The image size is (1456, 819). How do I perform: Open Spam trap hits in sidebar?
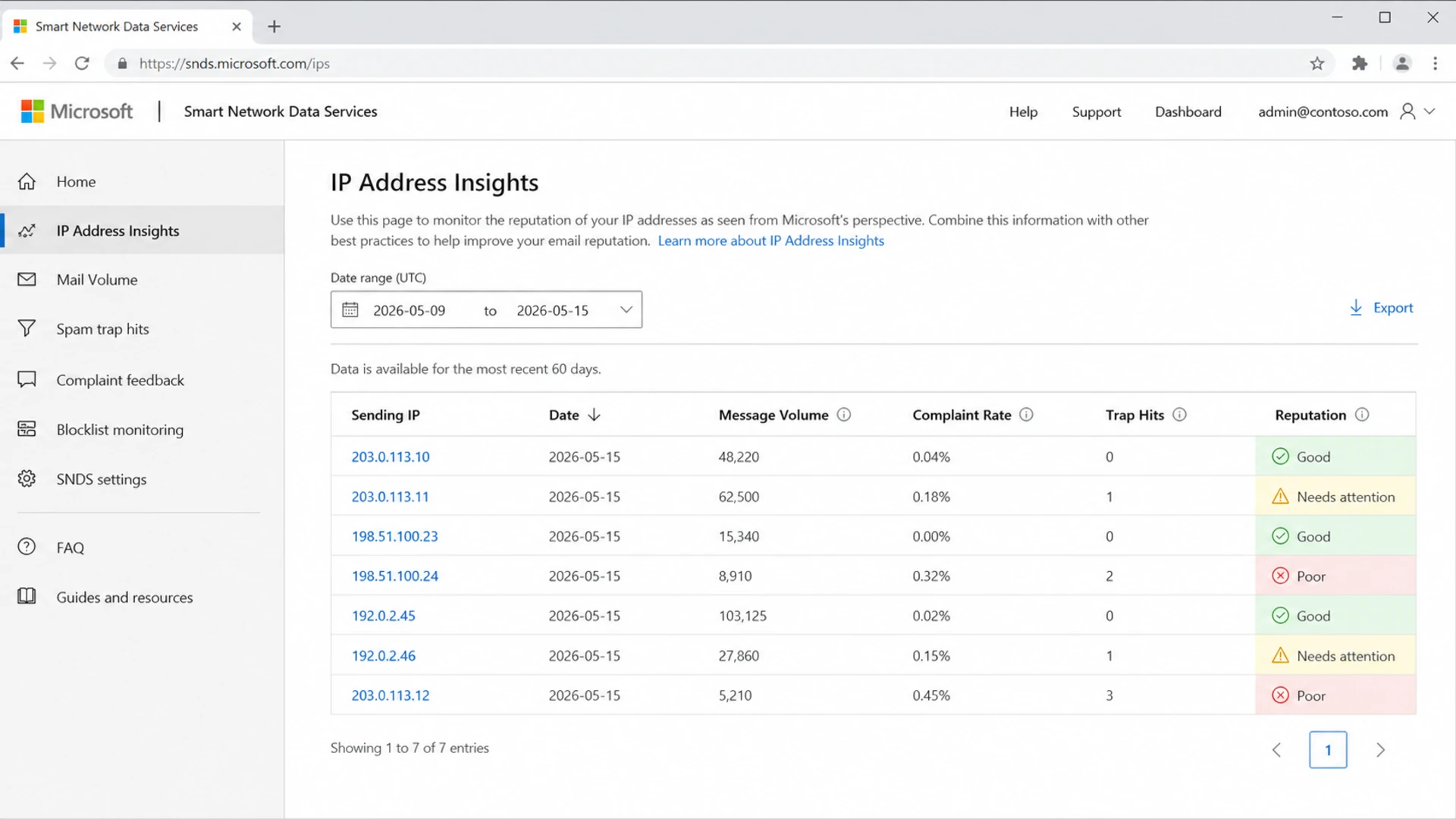142,328
